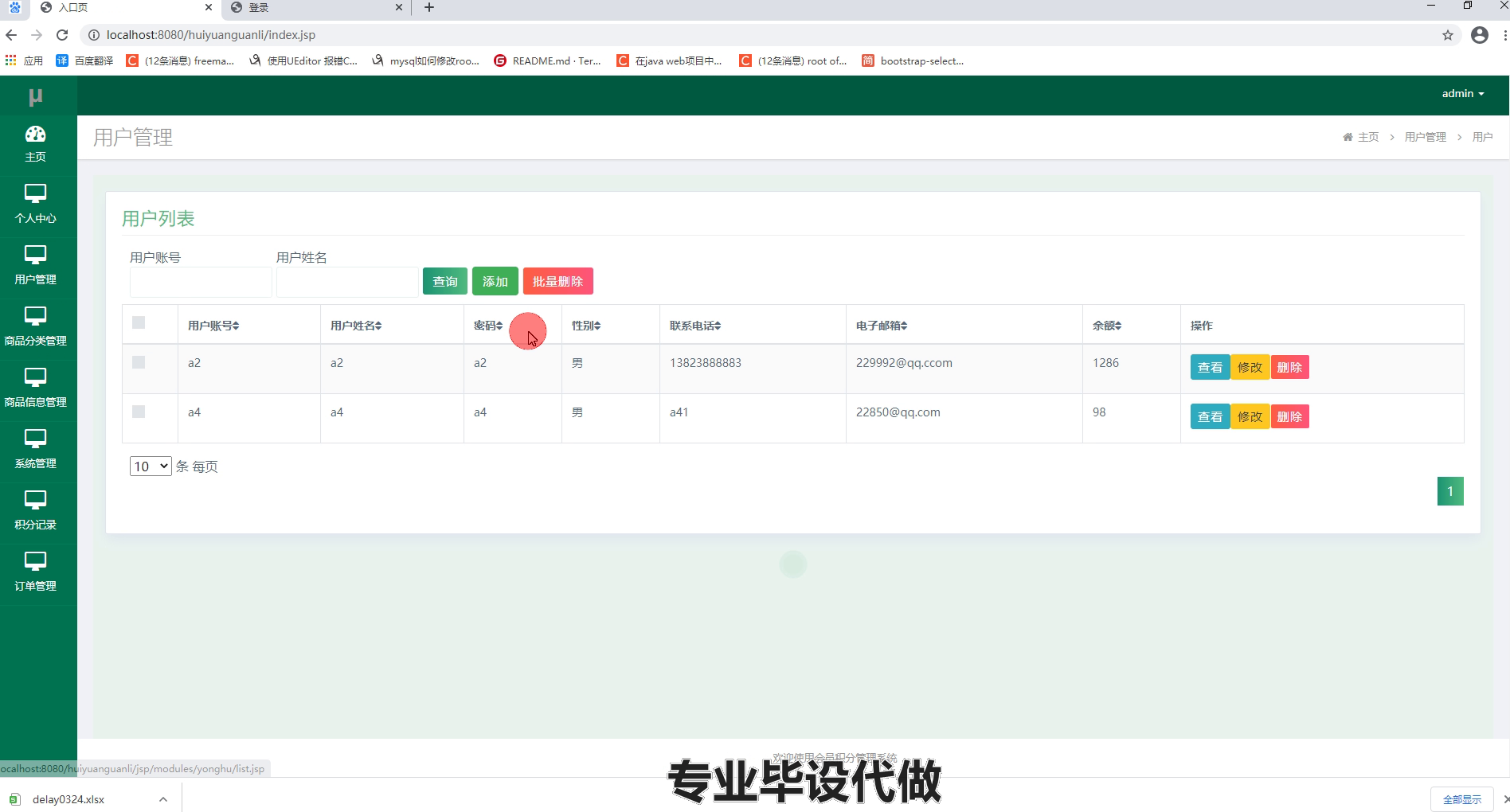Sort table by 性别 column
Image resolution: width=1510 pixels, height=812 pixels.
pyautogui.click(x=586, y=326)
